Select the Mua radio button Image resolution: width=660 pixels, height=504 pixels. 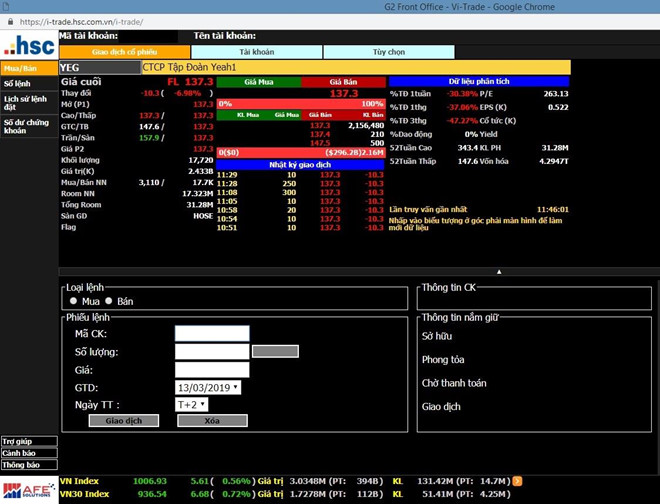(74, 301)
